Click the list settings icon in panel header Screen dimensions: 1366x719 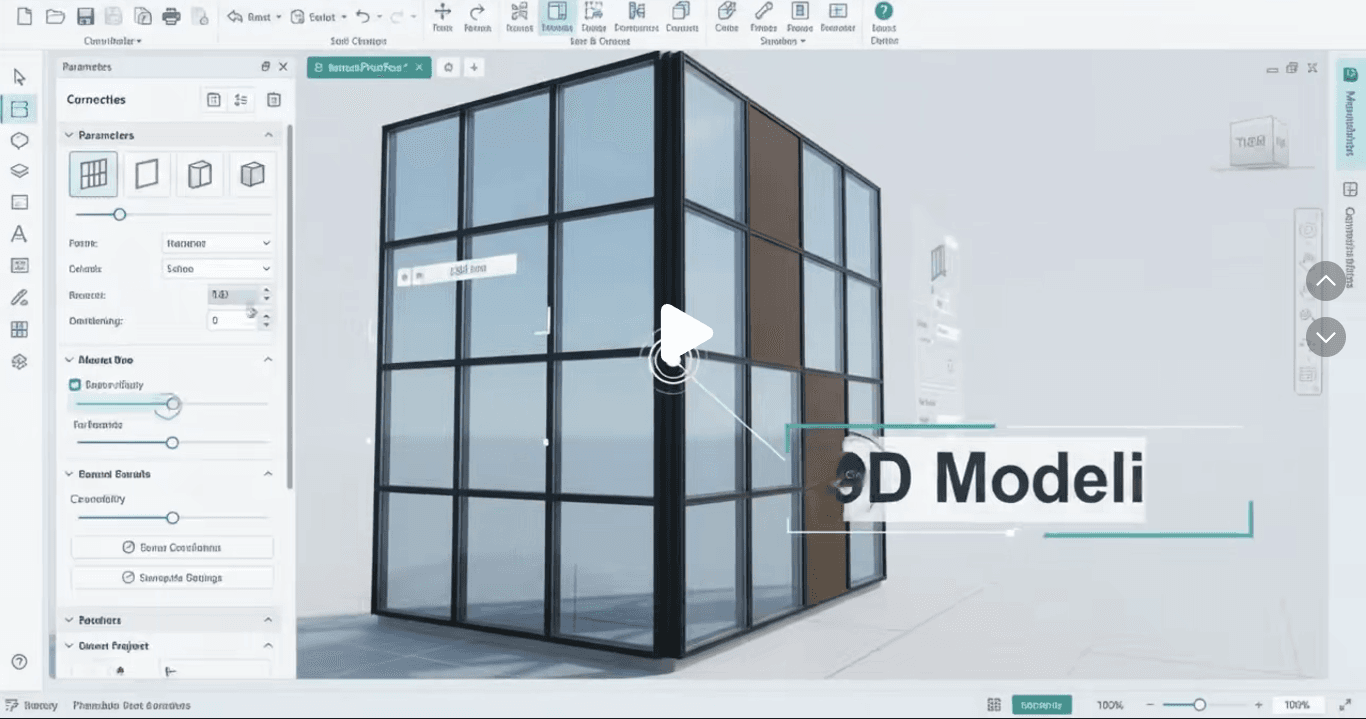click(241, 99)
